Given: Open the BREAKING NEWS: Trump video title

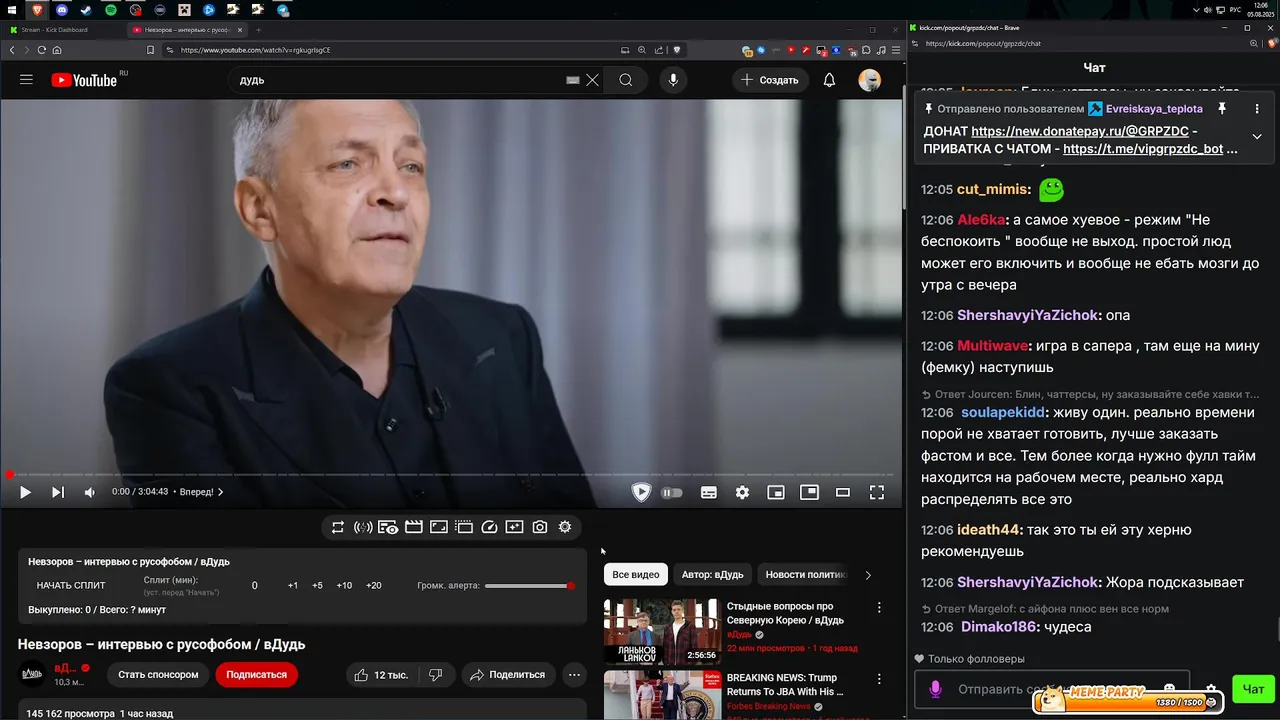Looking at the screenshot, I should (x=785, y=684).
